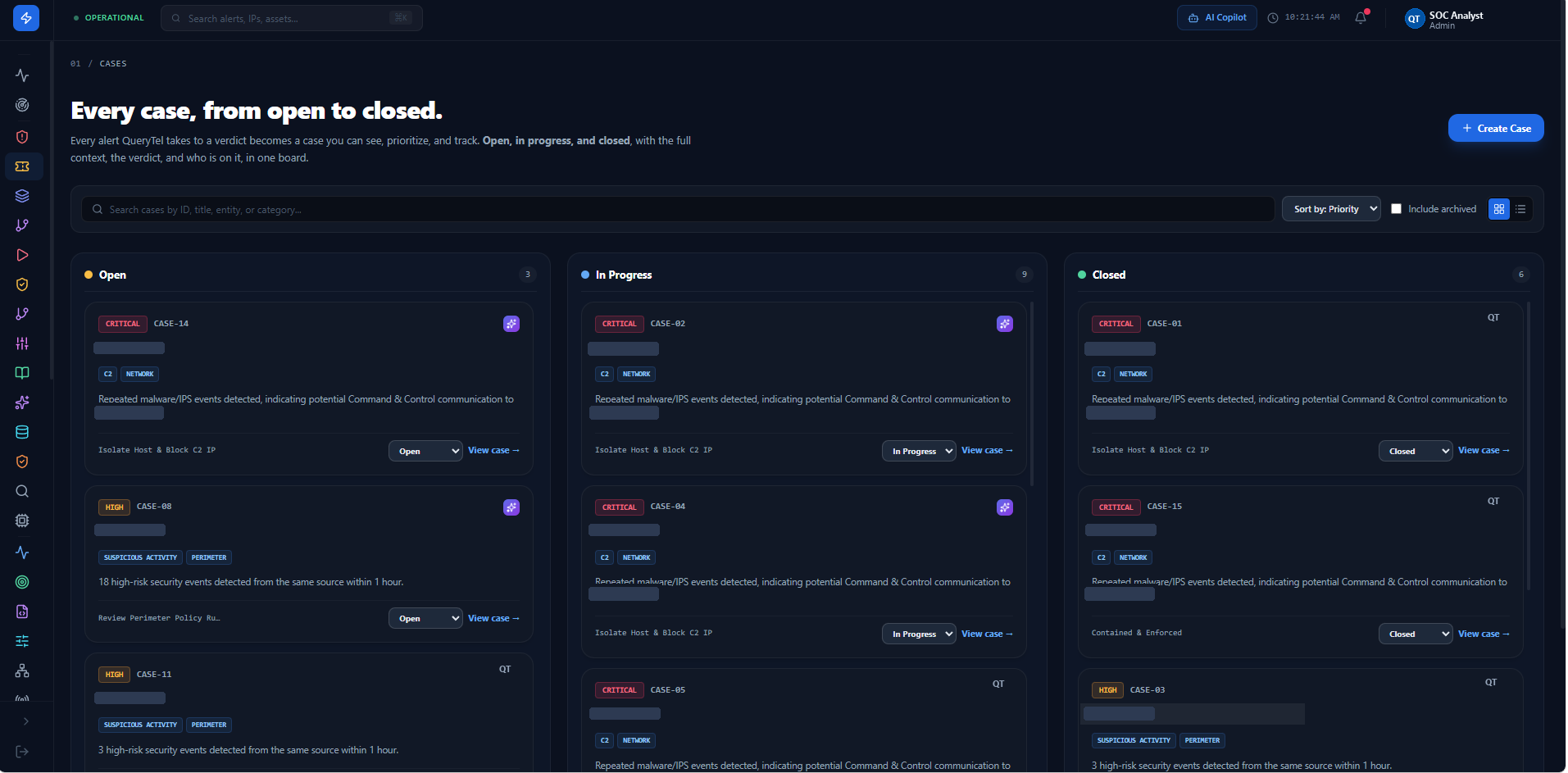This screenshot has width=1568, height=773.
Task: Open the notifications bell
Action: 1361,17
